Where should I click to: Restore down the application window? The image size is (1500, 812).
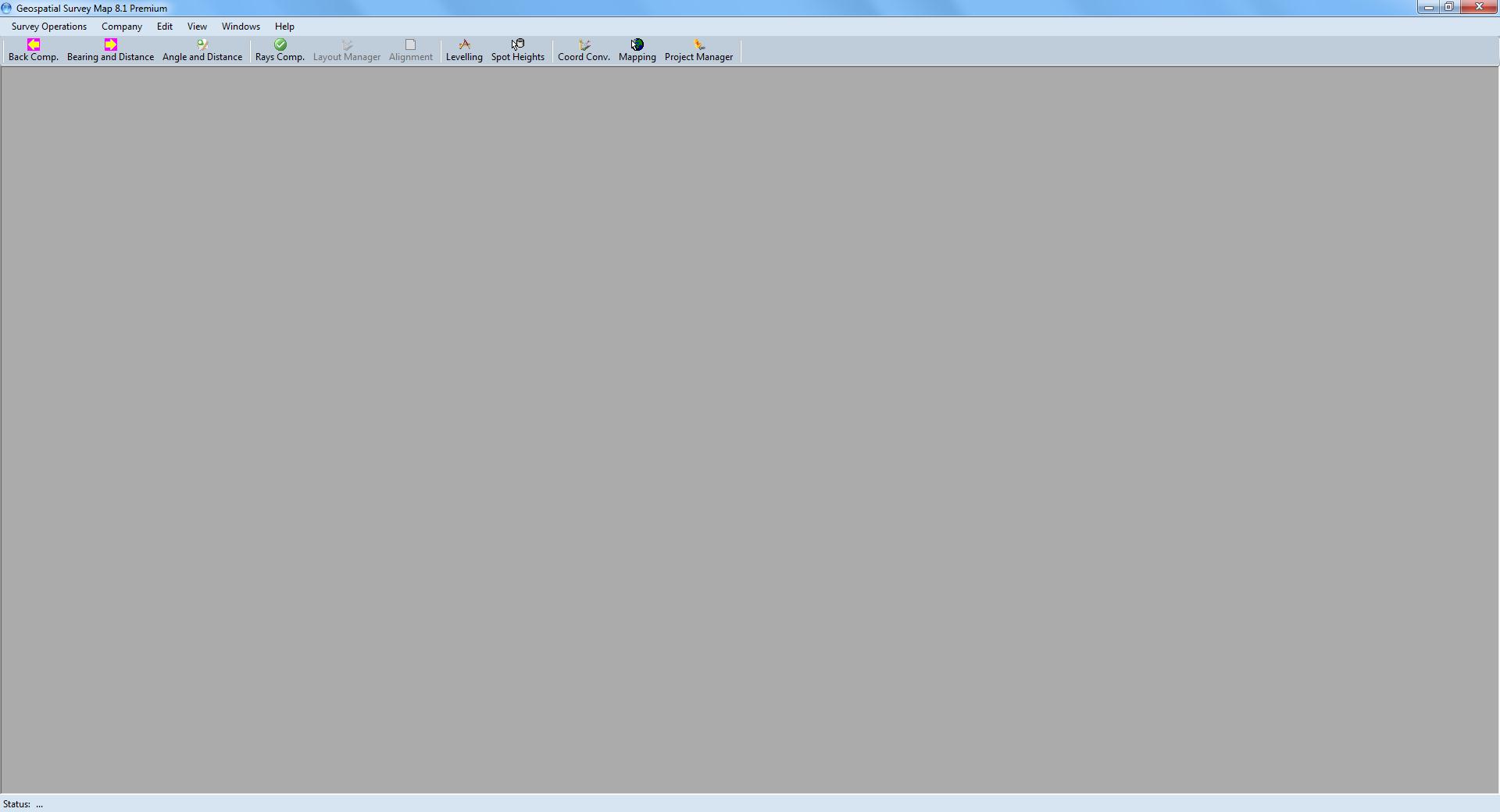(1449, 7)
